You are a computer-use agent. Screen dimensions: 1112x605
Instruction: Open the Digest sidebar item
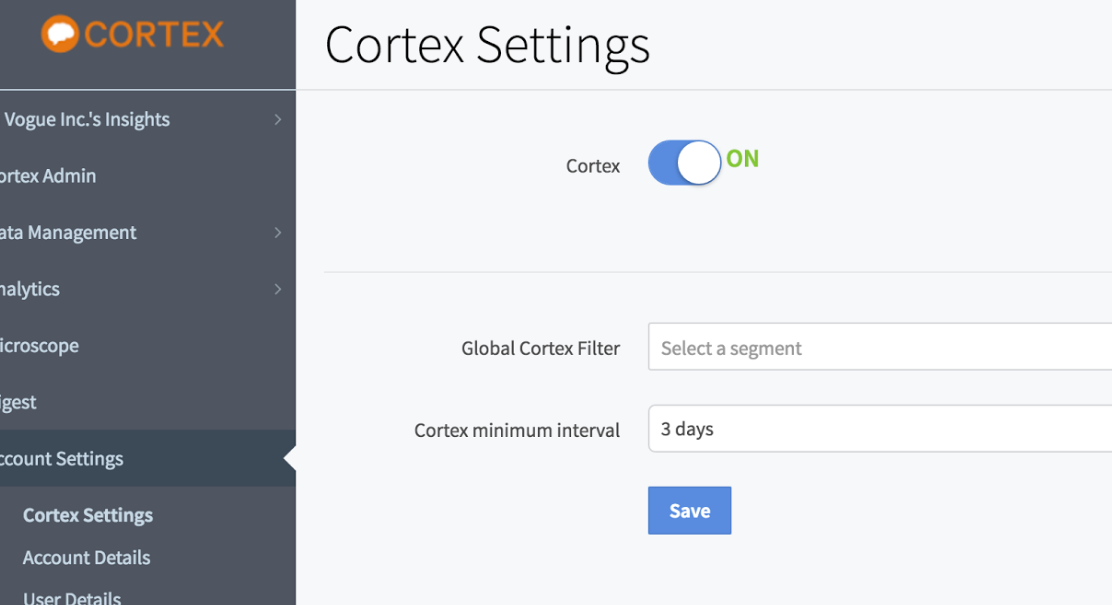click(x=148, y=402)
